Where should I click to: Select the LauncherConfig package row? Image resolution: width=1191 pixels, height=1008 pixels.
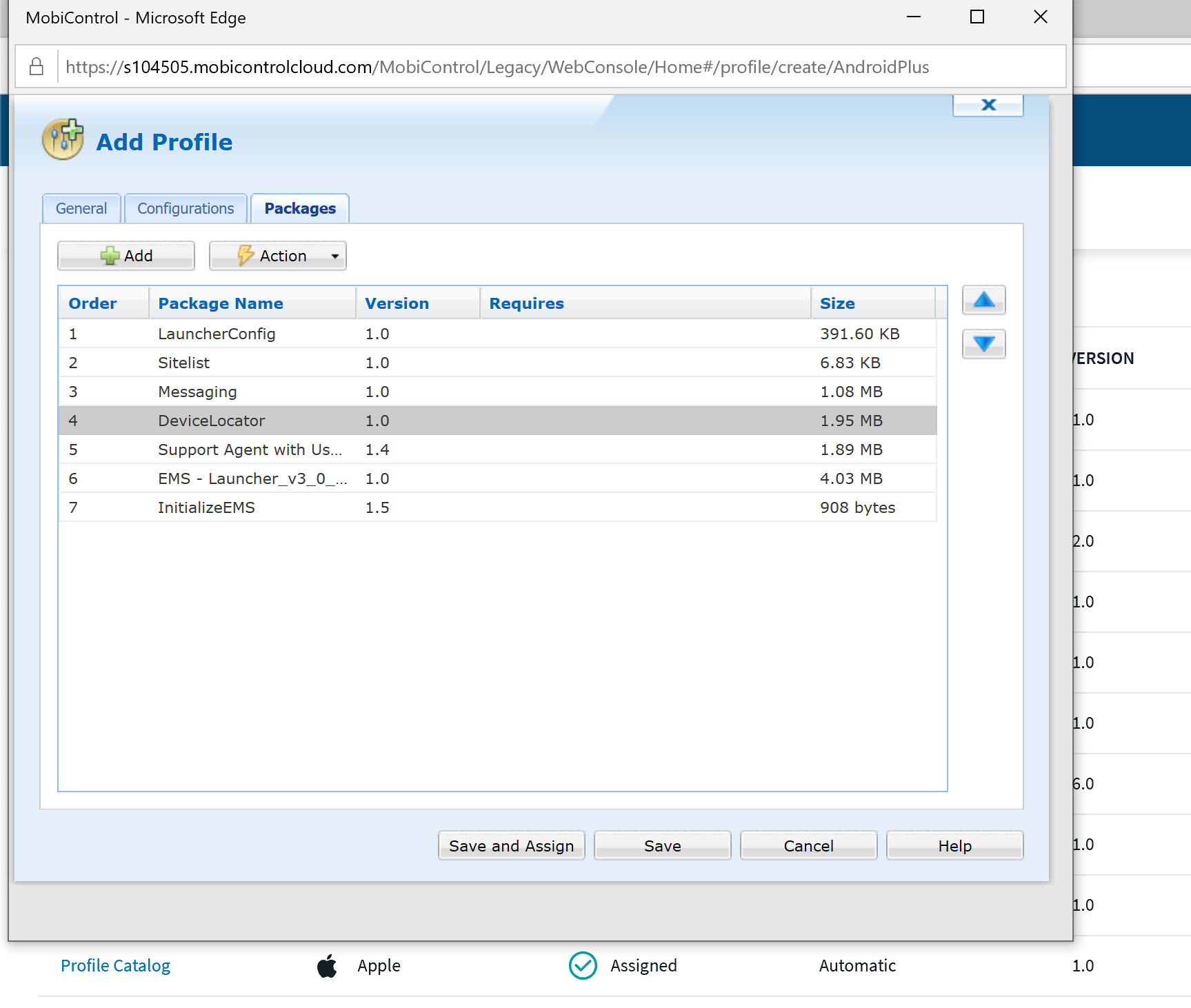(x=498, y=334)
